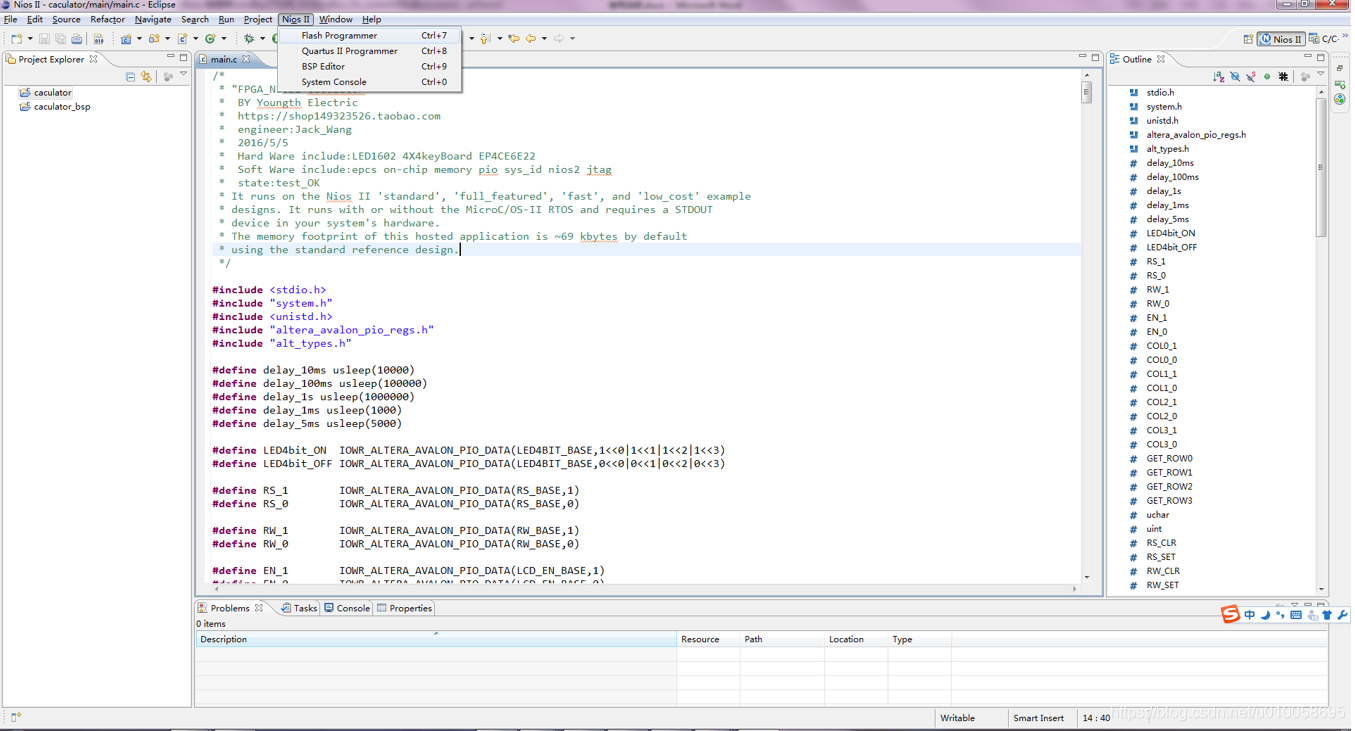Open dropdown next to Back arrow
The height and width of the screenshot is (731, 1355).
[544, 39]
